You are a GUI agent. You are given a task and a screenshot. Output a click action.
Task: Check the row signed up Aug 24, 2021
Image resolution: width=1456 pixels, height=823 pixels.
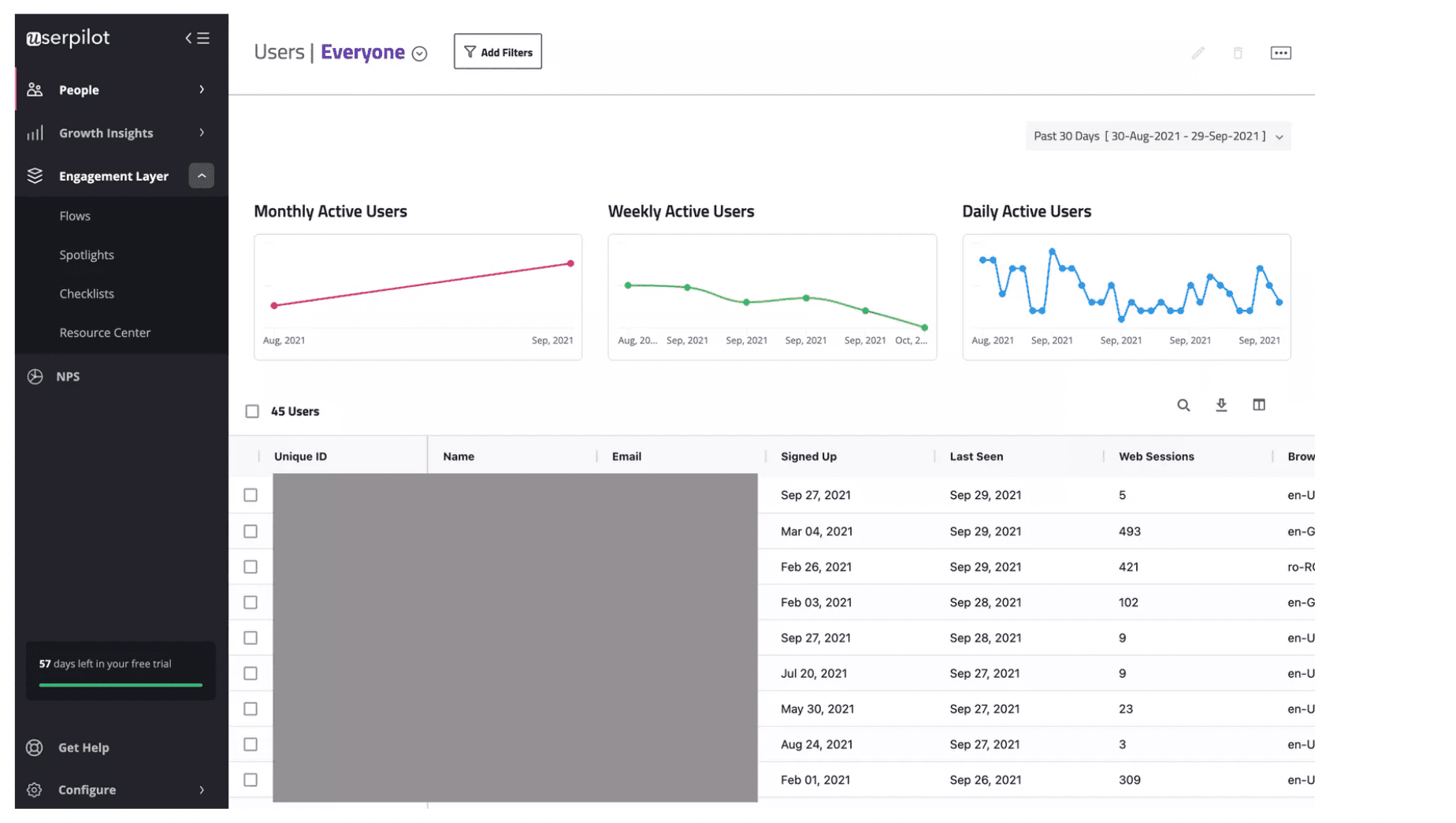251,745
